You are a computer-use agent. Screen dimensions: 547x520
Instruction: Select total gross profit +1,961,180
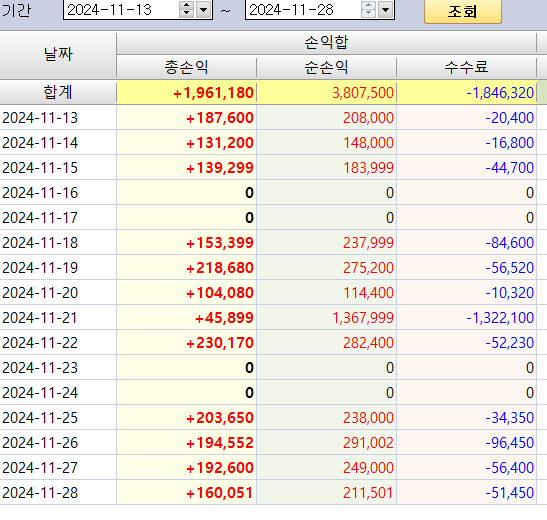[x=187, y=92]
